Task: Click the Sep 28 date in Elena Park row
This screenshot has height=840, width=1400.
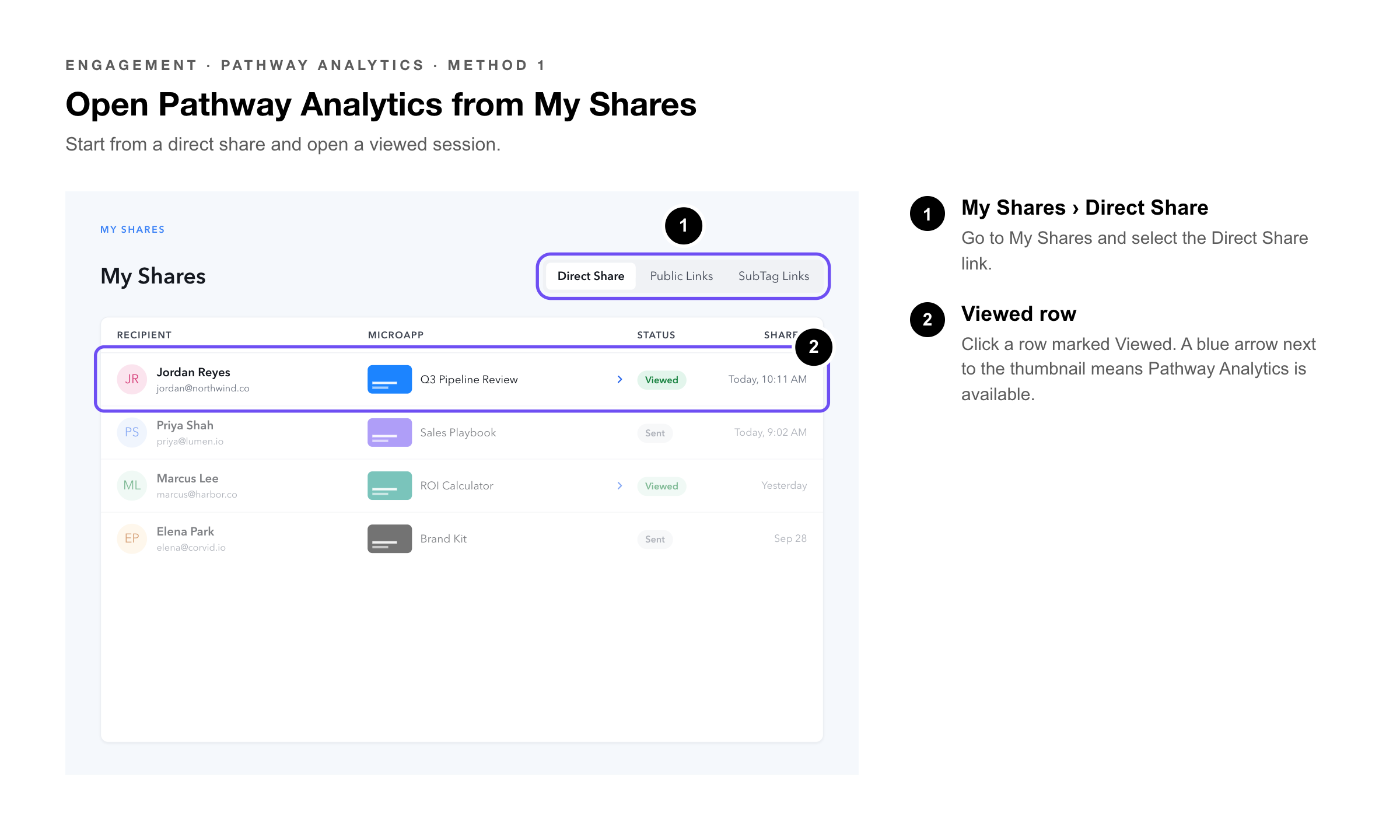Action: (x=790, y=538)
